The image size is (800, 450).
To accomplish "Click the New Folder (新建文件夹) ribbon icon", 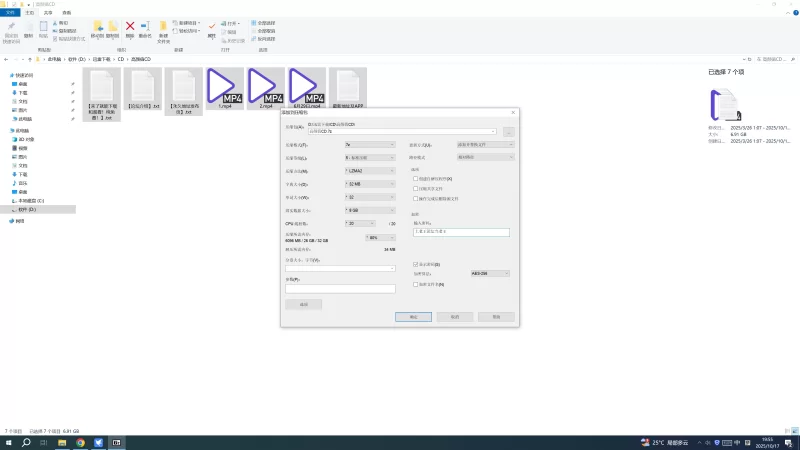I will [164, 28].
